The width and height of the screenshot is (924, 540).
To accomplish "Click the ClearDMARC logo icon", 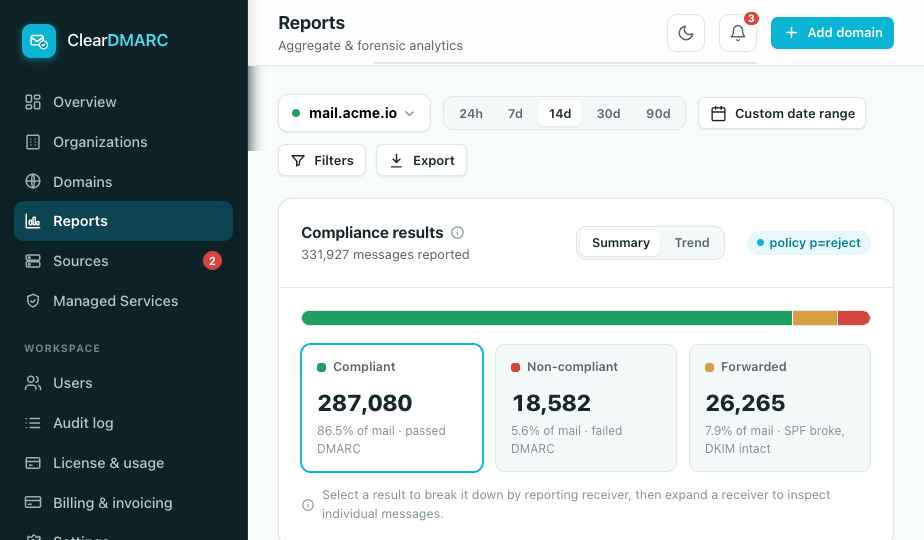I will coord(39,41).
